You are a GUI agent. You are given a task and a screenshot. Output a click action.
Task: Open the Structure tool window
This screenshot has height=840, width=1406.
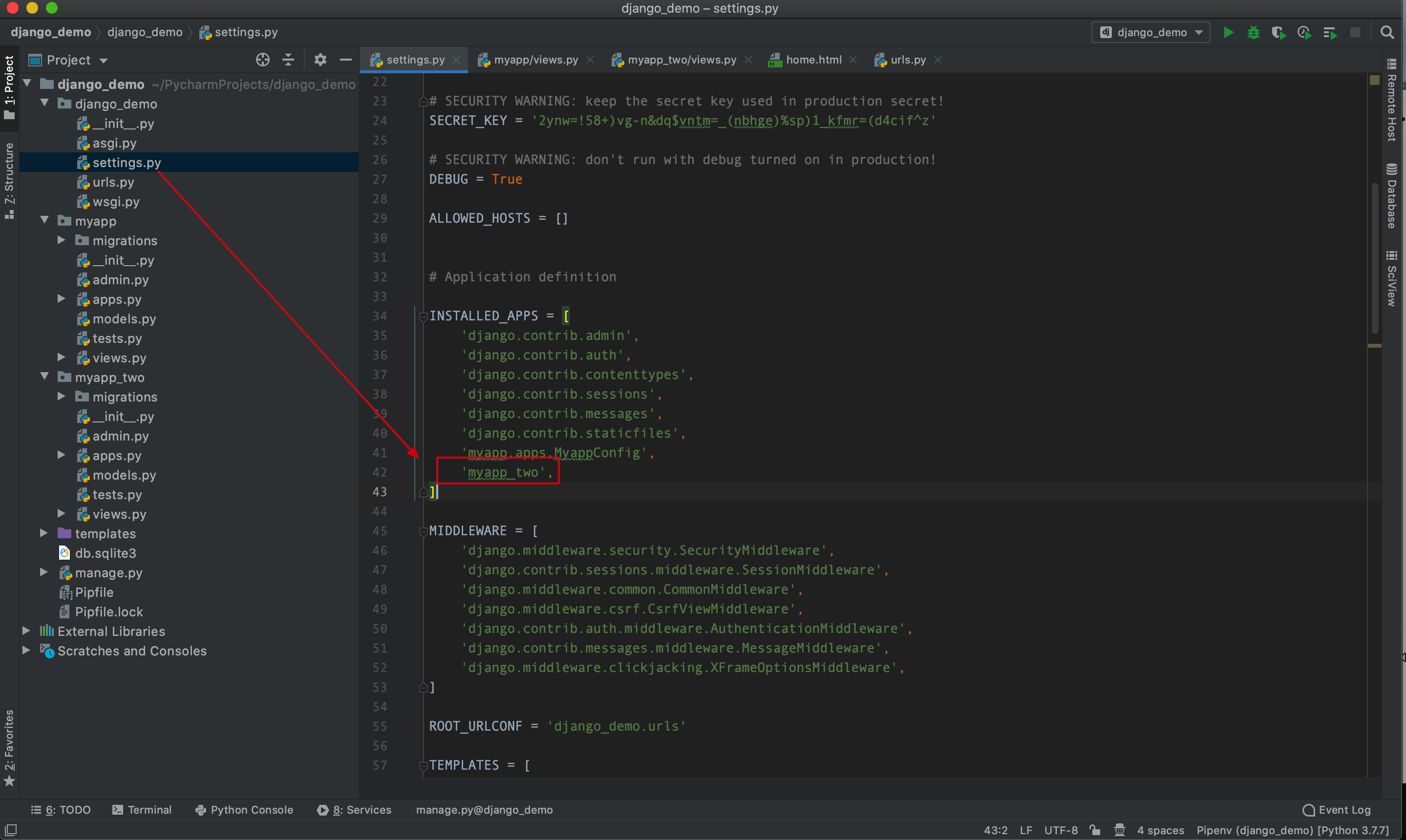[x=9, y=180]
